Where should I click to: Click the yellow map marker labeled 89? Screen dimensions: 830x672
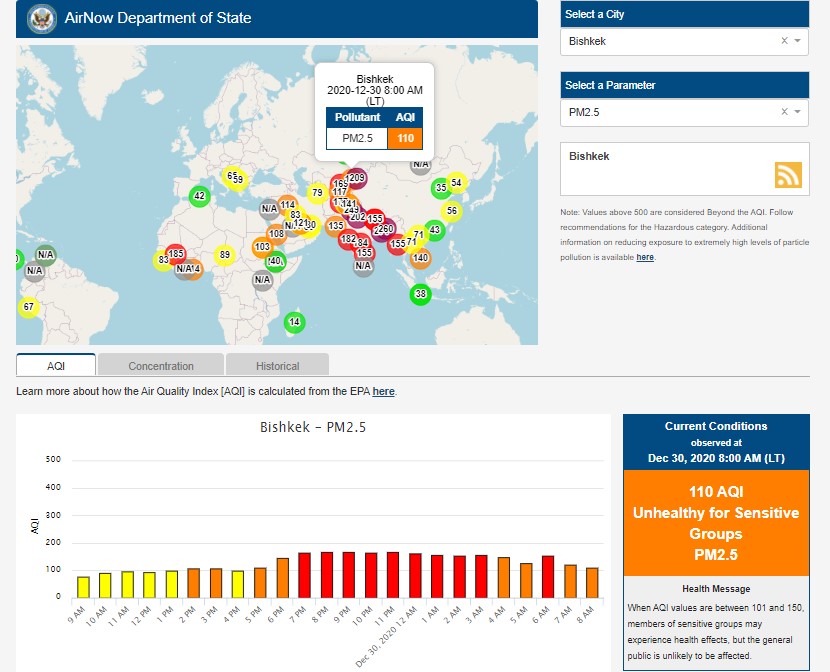coord(225,255)
